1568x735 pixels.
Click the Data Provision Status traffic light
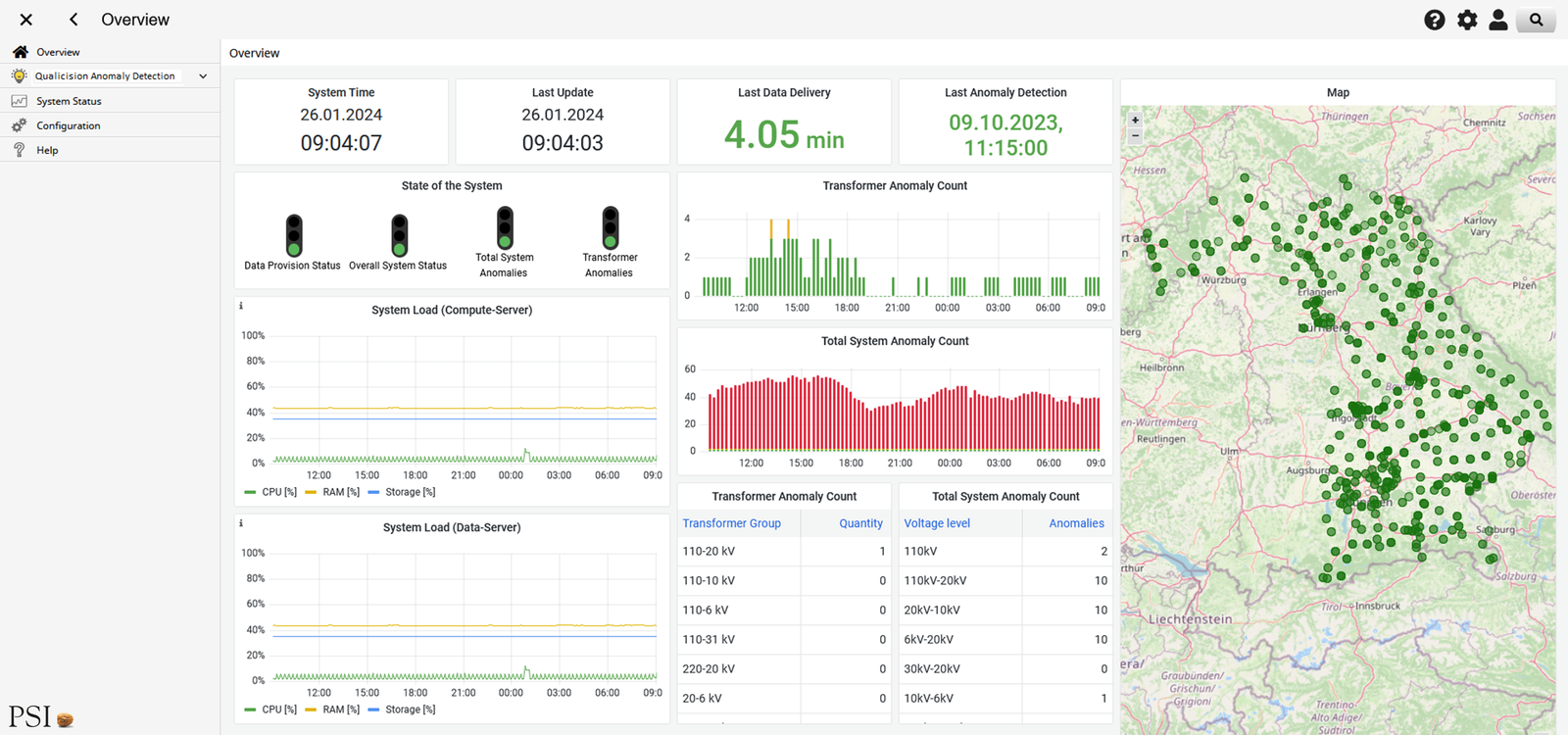[x=294, y=235]
